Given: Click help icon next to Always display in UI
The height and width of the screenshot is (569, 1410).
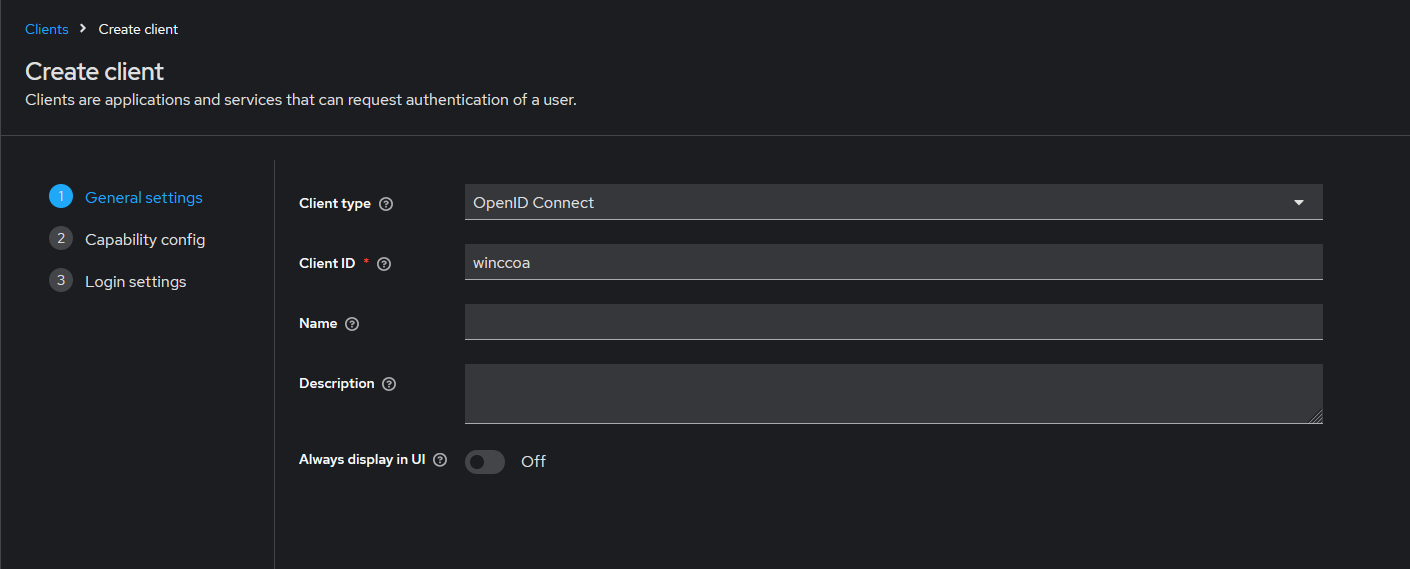Looking at the screenshot, I should pos(440,460).
